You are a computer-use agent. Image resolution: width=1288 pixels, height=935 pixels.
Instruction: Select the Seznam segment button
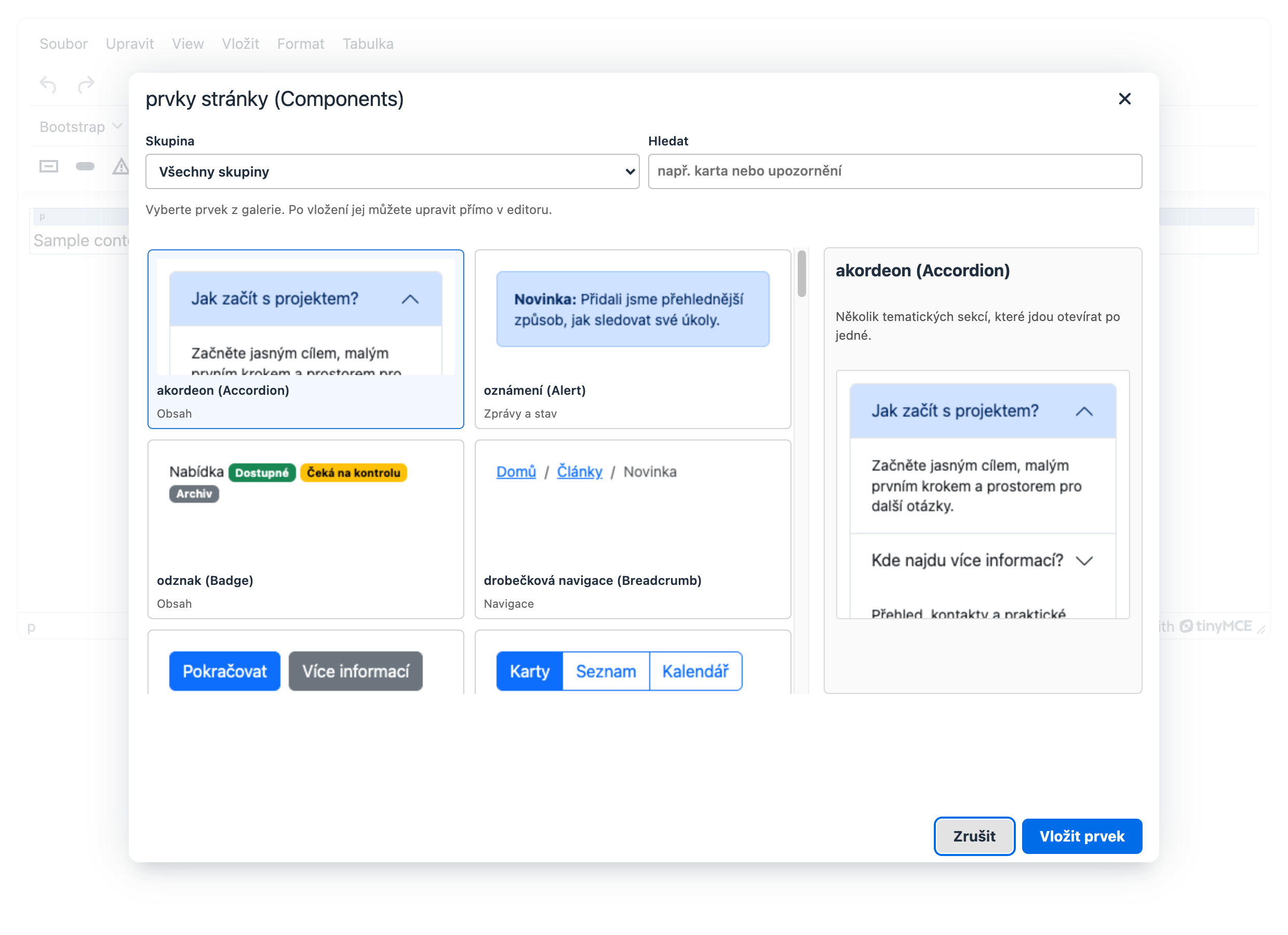coord(606,672)
